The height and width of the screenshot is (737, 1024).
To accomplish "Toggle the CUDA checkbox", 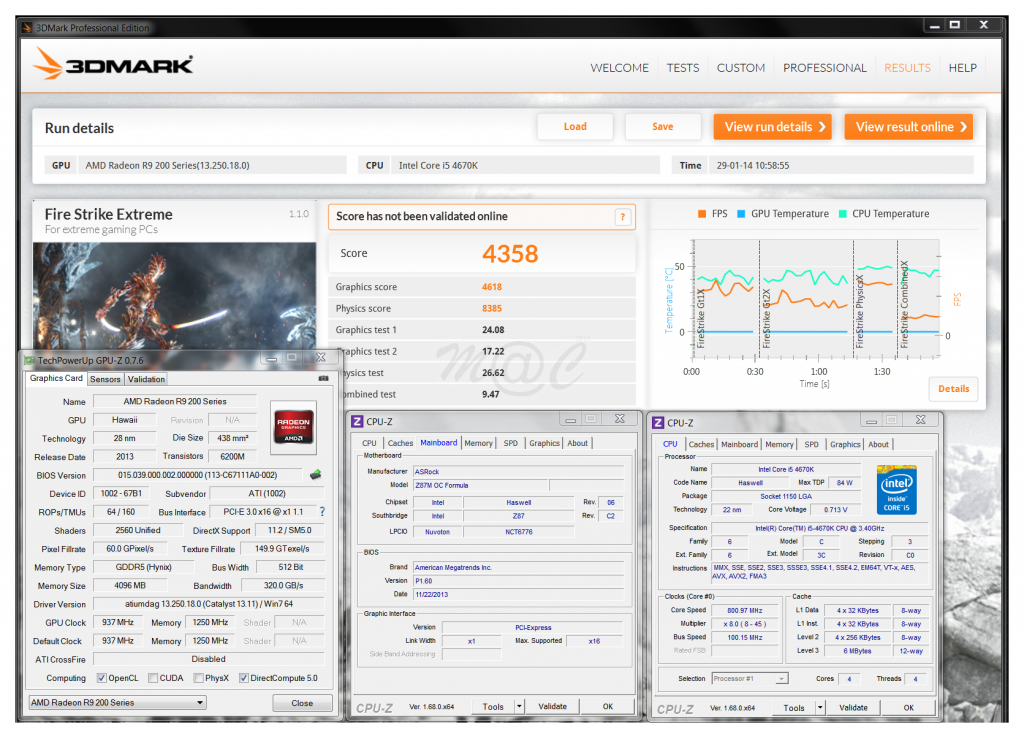I will pyautogui.click(x=152, y=678).
